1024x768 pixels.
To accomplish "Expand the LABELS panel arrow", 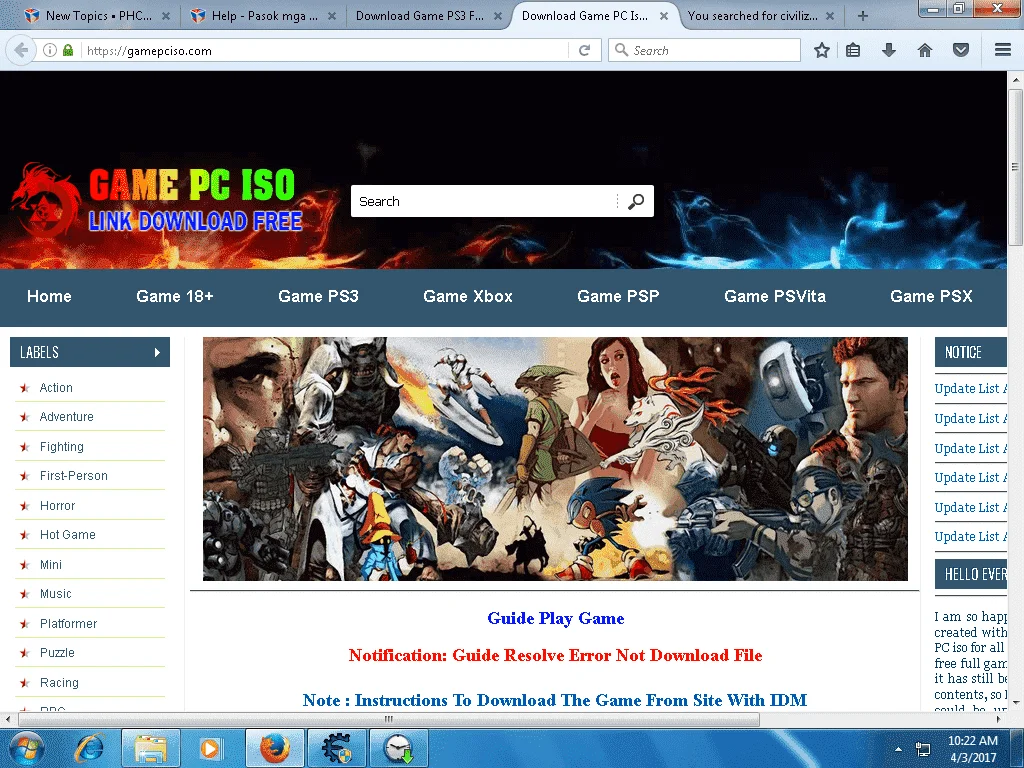I will [x=157, y=353].
